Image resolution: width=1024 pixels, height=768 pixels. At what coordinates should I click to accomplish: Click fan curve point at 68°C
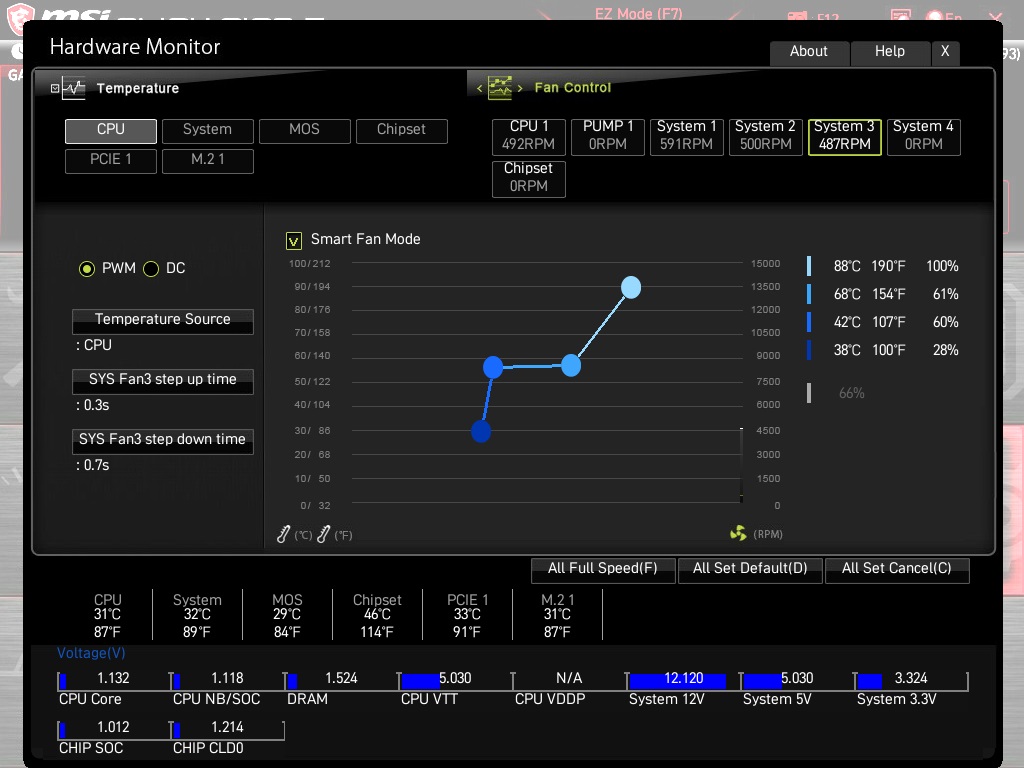click(x=571, y=366)
